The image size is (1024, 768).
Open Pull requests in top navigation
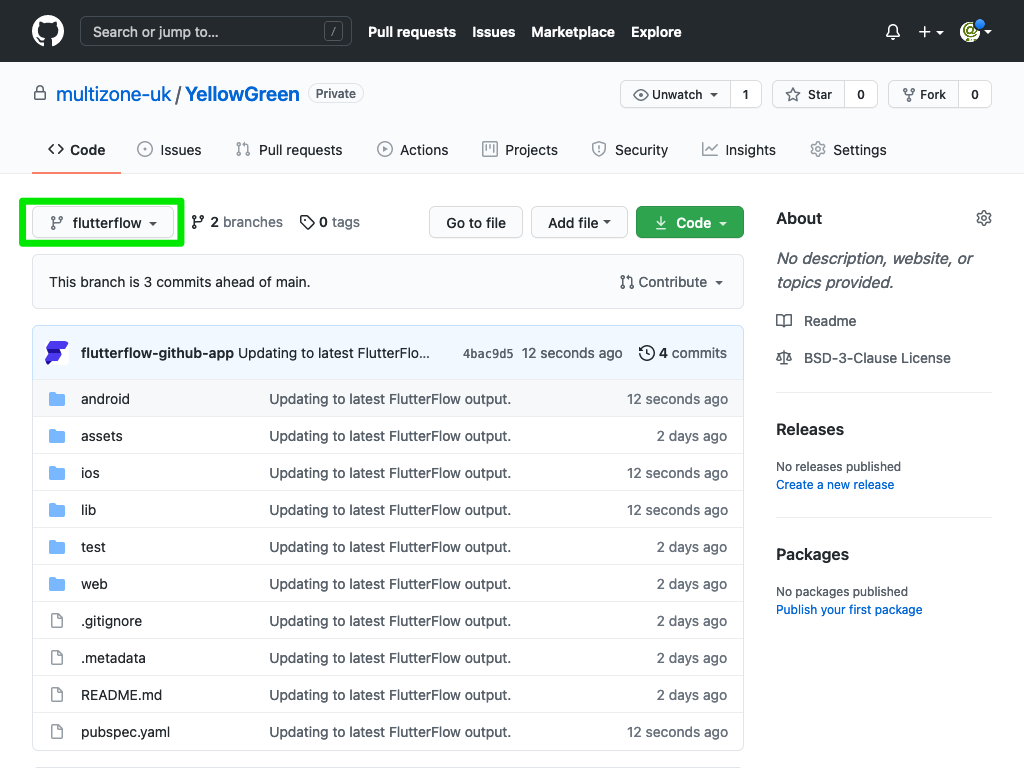(411, 32)
